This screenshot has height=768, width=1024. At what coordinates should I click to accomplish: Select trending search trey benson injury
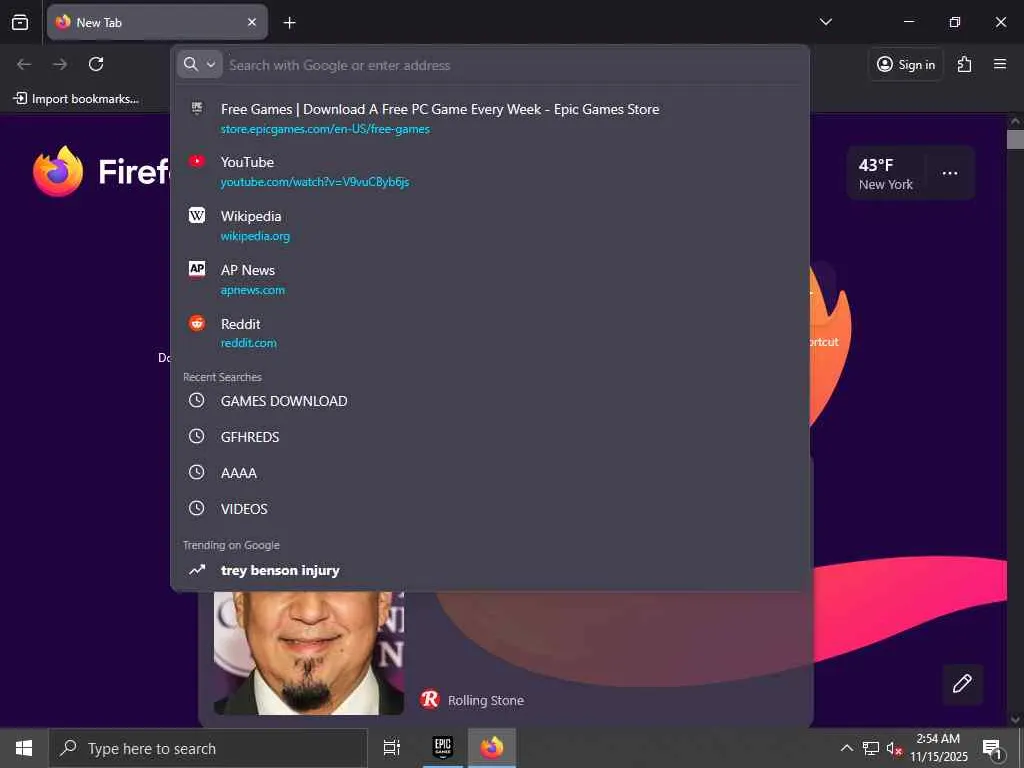coord(490,570)
